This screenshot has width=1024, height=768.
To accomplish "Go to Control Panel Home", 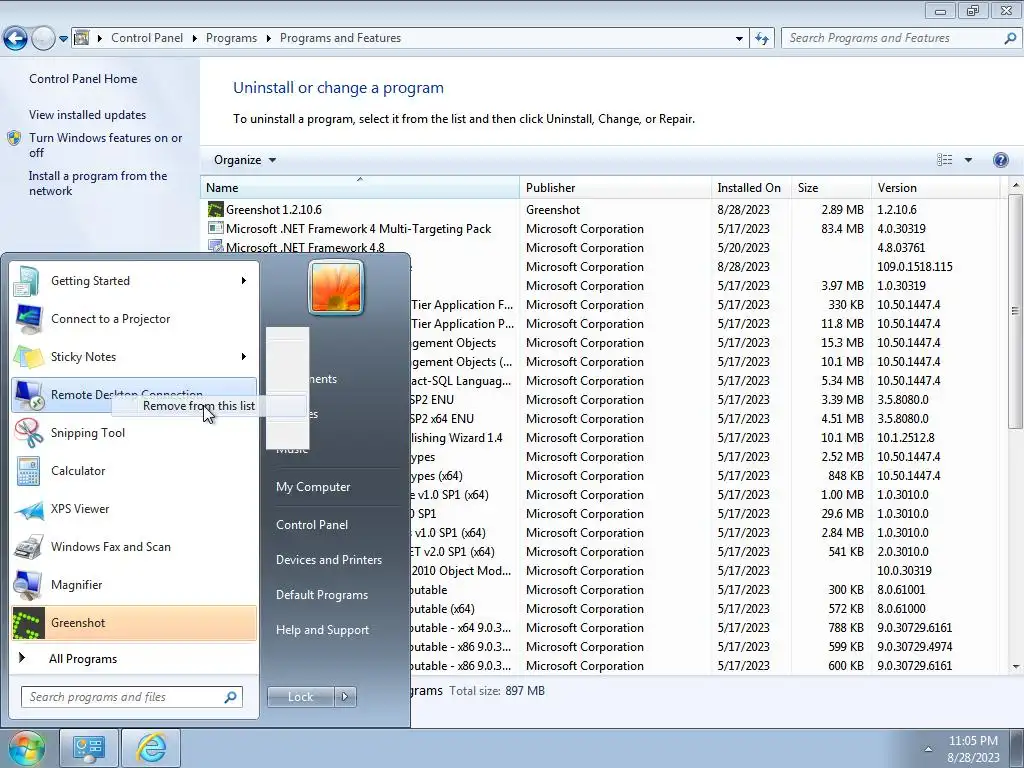I will (x=83, y=79).
